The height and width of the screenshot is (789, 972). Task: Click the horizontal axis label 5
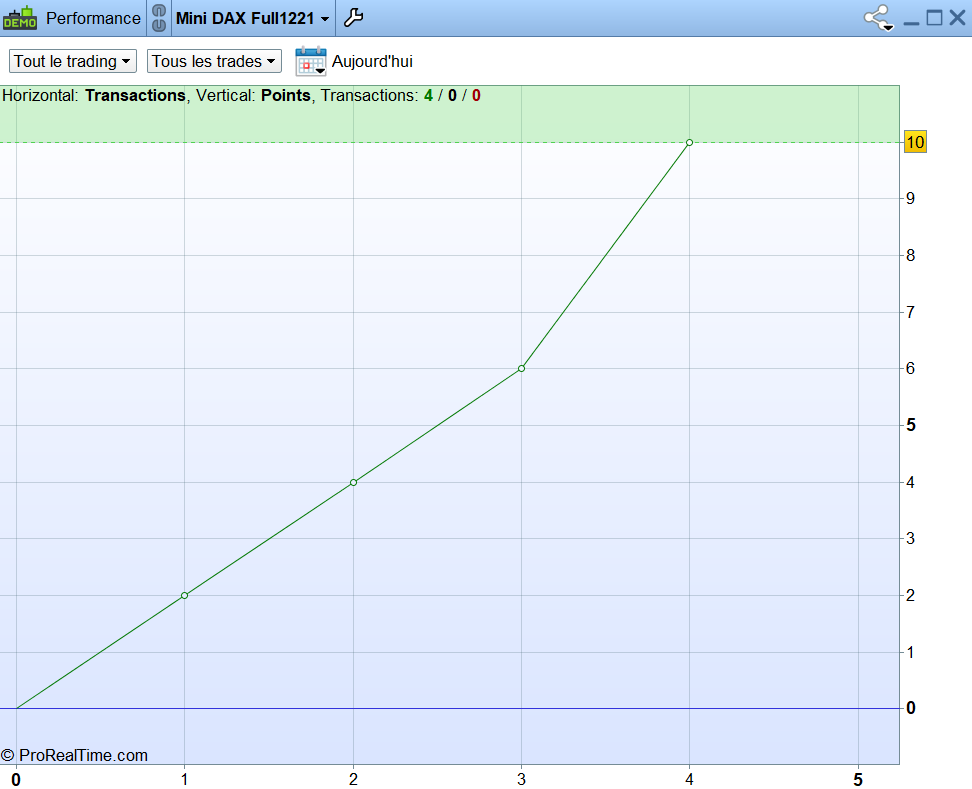tap(858, 780)
